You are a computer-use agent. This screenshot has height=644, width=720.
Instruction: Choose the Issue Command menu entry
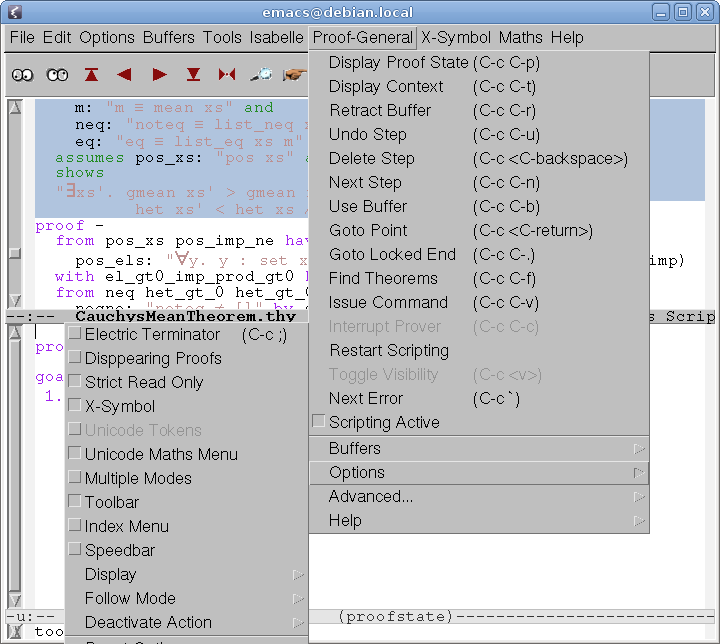click(x=388, y=302)
